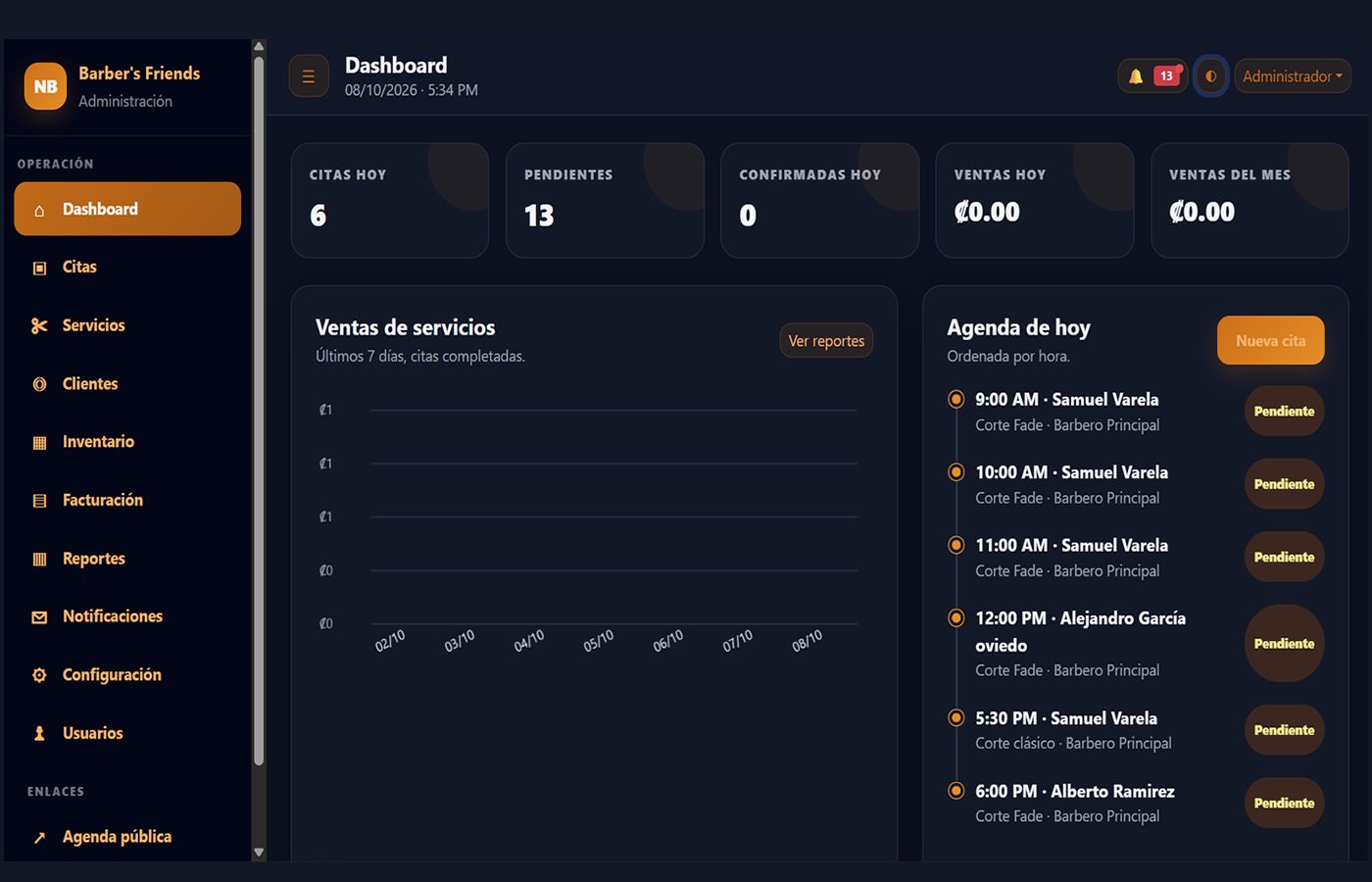The image size is (1372, 882).
Task: Click the Ventas del Mes card
Action: click(x=1249, y=201)
